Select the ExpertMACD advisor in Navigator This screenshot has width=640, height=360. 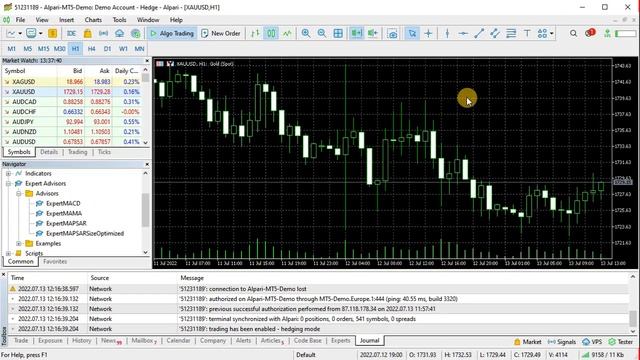[x=63, y=203]
